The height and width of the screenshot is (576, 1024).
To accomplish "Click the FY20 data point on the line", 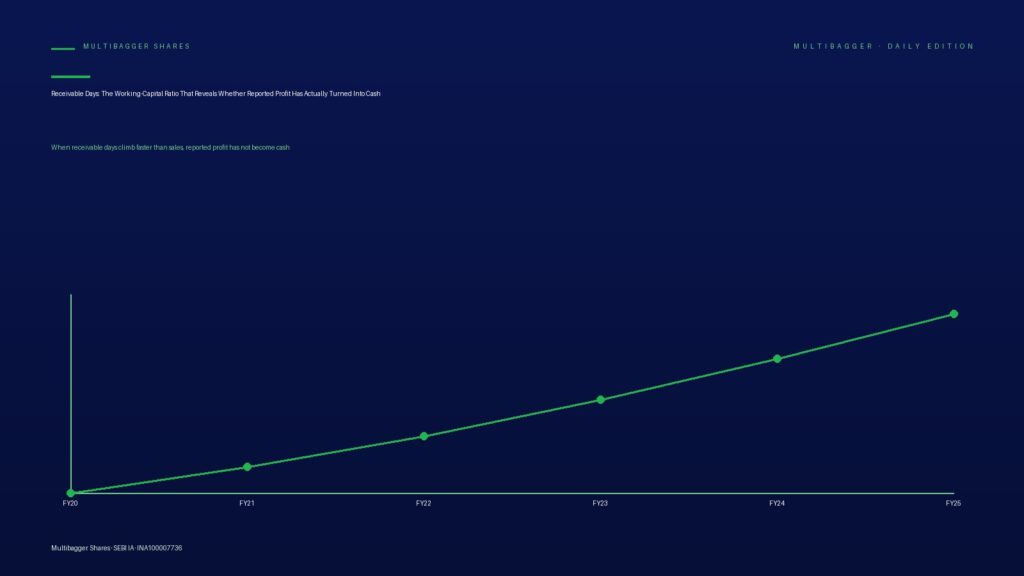I will click(x=71, y=493).
